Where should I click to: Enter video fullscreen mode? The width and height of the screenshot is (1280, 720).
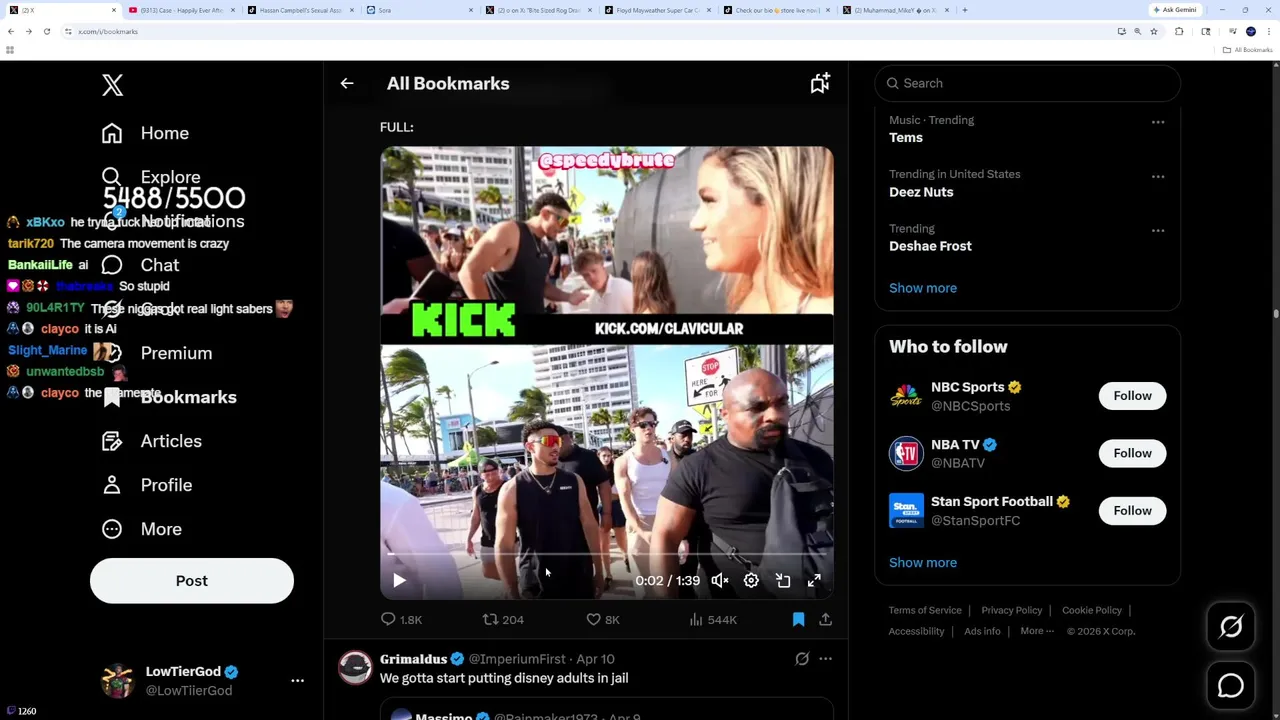pos(814,581)
